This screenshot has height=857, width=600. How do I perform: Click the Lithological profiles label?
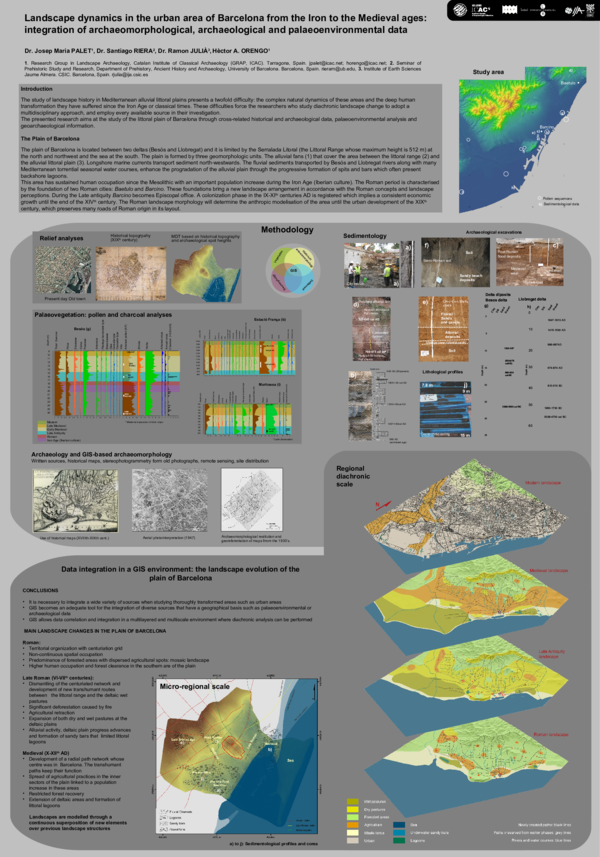pyautogui.click(x=443, y=372)
